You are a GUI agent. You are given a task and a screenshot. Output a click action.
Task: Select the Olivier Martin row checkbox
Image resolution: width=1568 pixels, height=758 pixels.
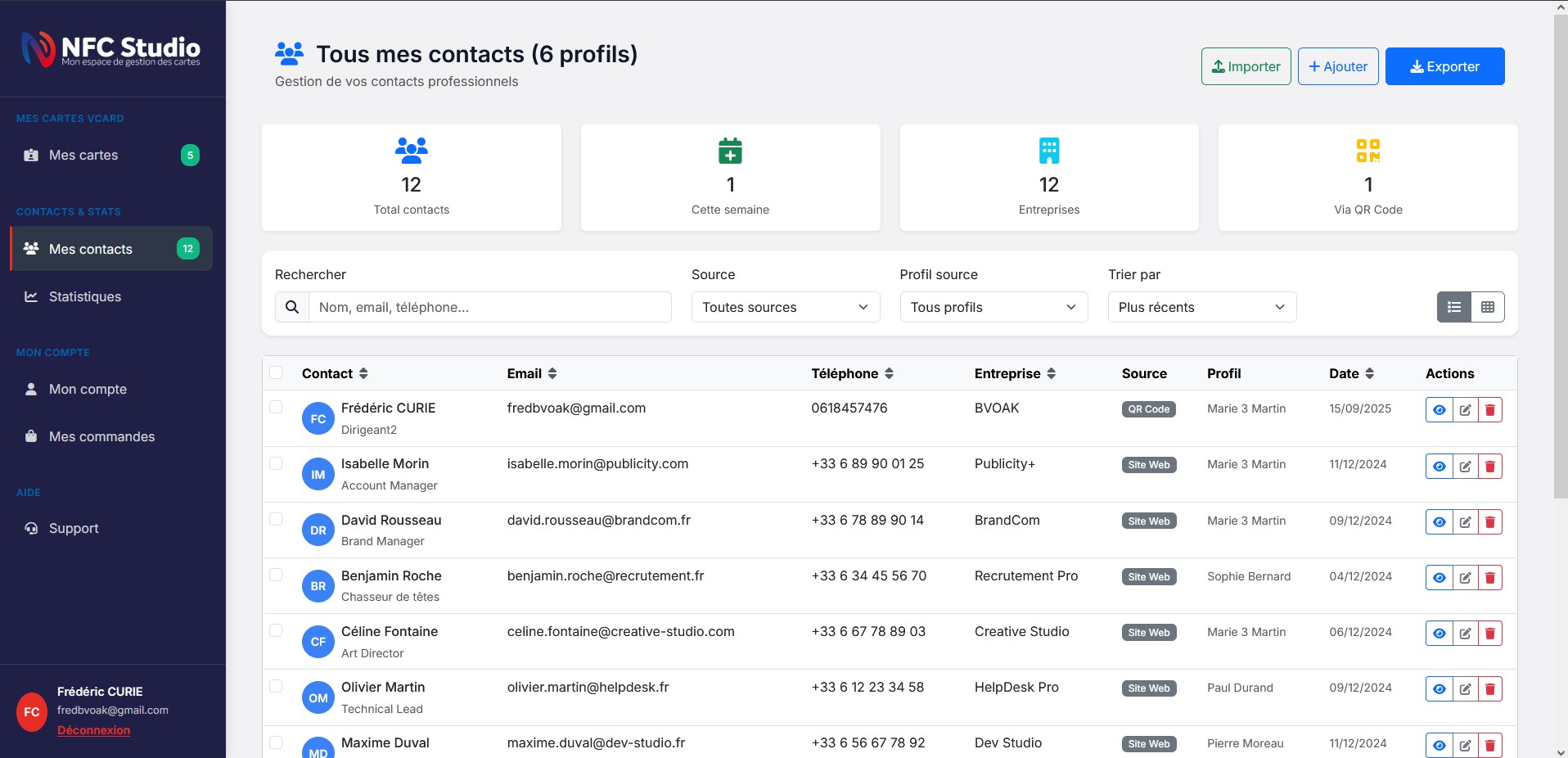tap(276, 687)
